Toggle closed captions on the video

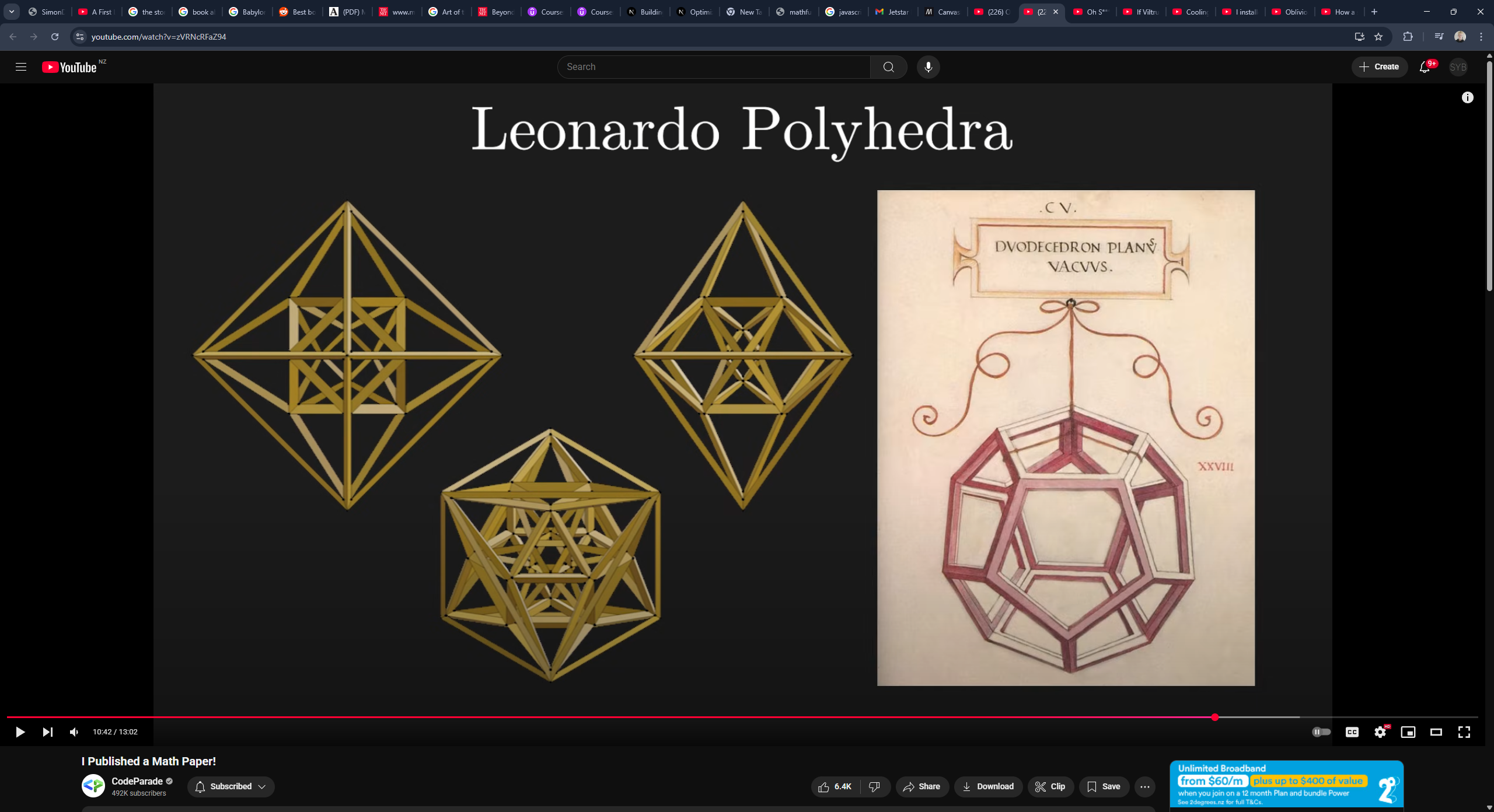pos(1352,732)
